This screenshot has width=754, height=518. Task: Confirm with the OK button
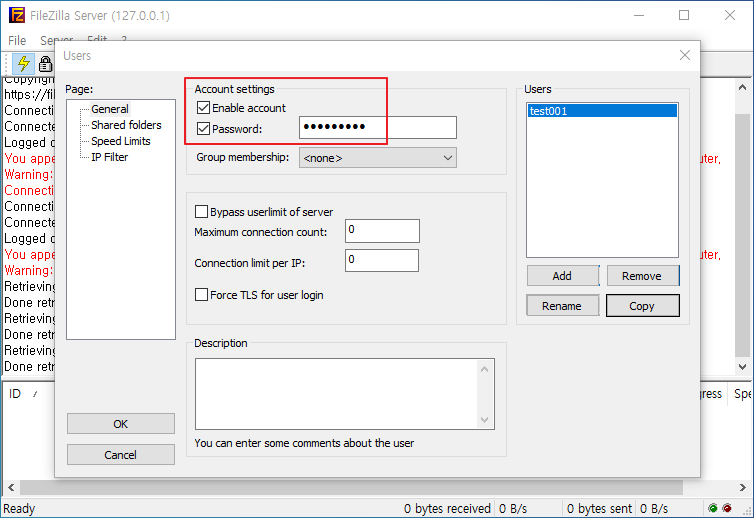pos(121,424)
